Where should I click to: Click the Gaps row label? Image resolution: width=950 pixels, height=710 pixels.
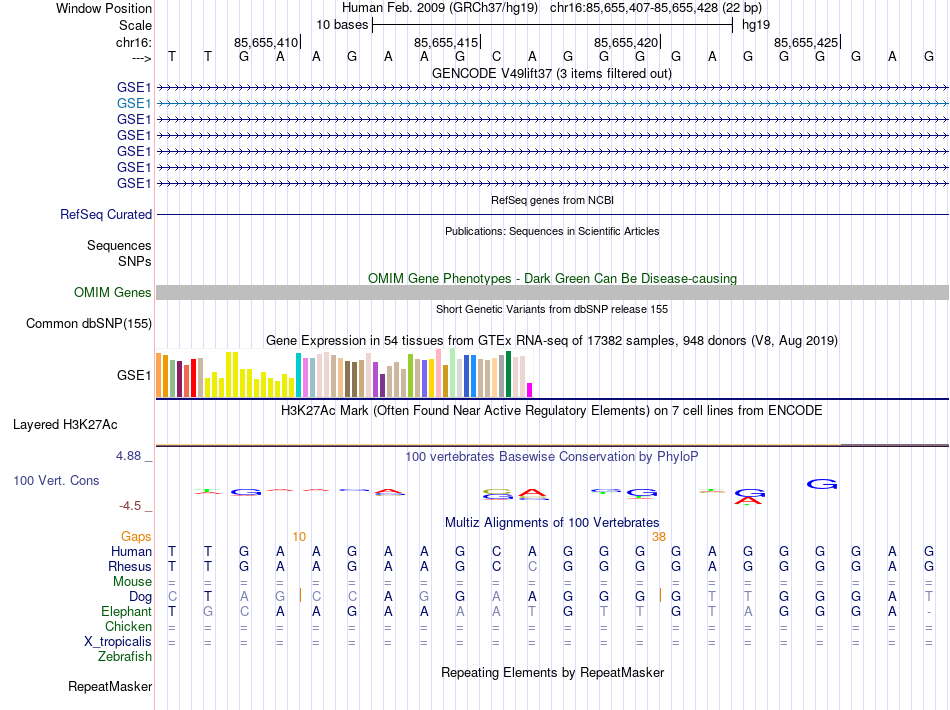136,536
